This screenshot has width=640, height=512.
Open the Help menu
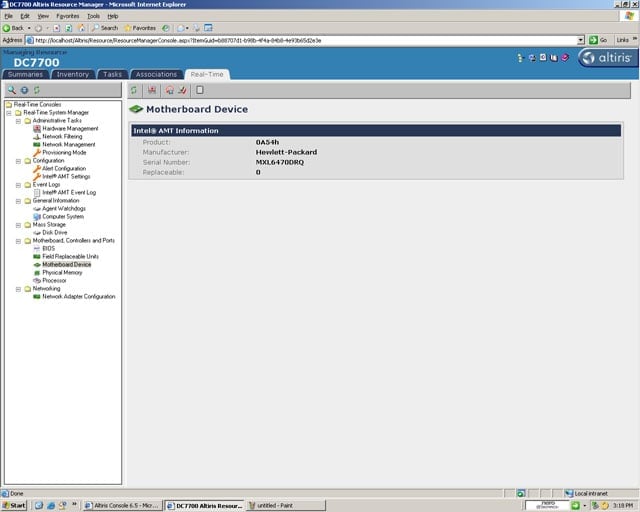[x=113, y=16]
